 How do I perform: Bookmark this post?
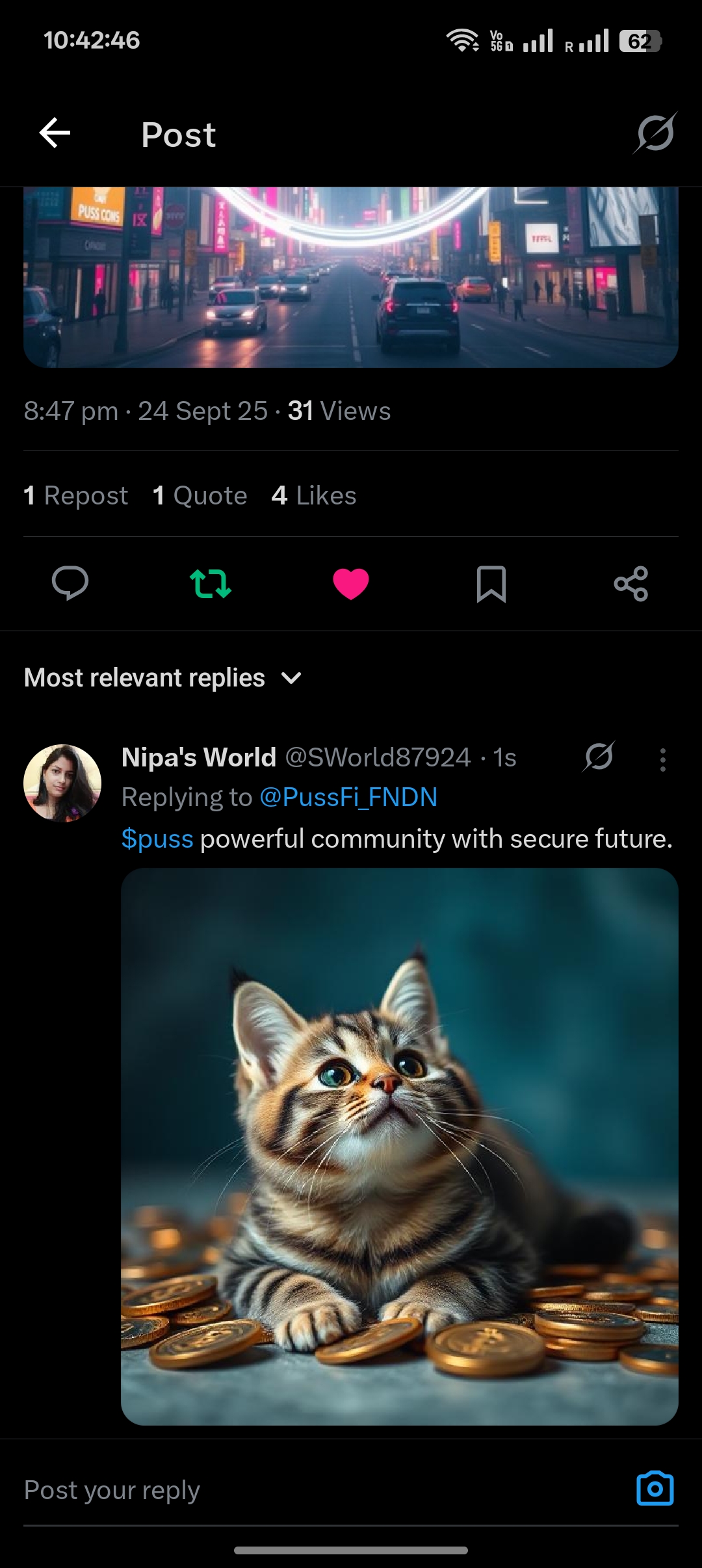[x=491, y=583]
